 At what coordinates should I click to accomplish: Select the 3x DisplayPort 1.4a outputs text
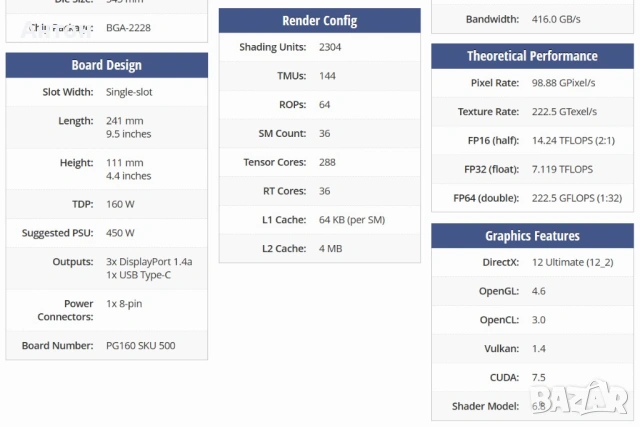click(149, 262)
